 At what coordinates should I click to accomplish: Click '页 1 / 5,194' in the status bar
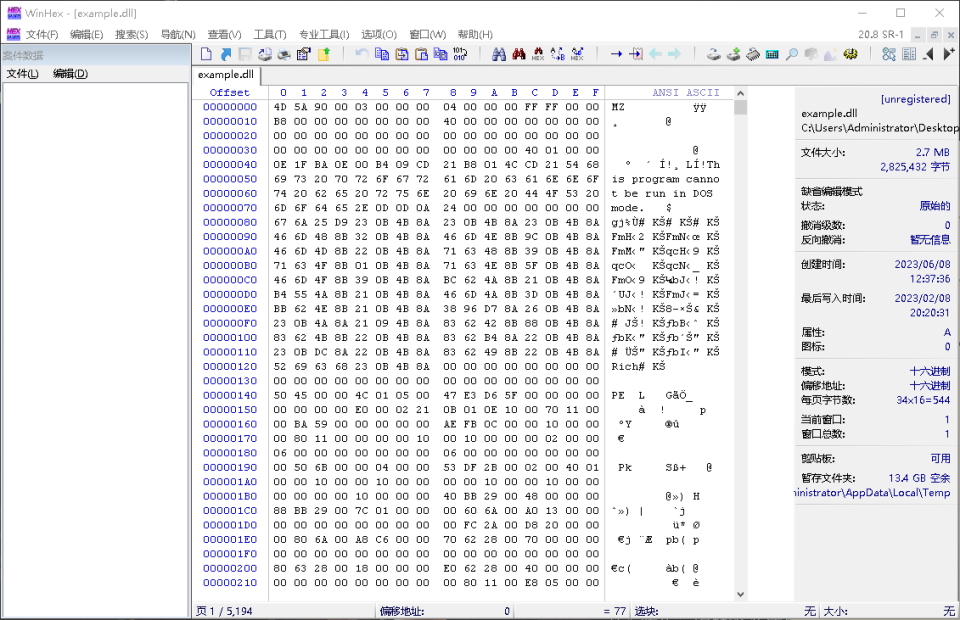224,611
